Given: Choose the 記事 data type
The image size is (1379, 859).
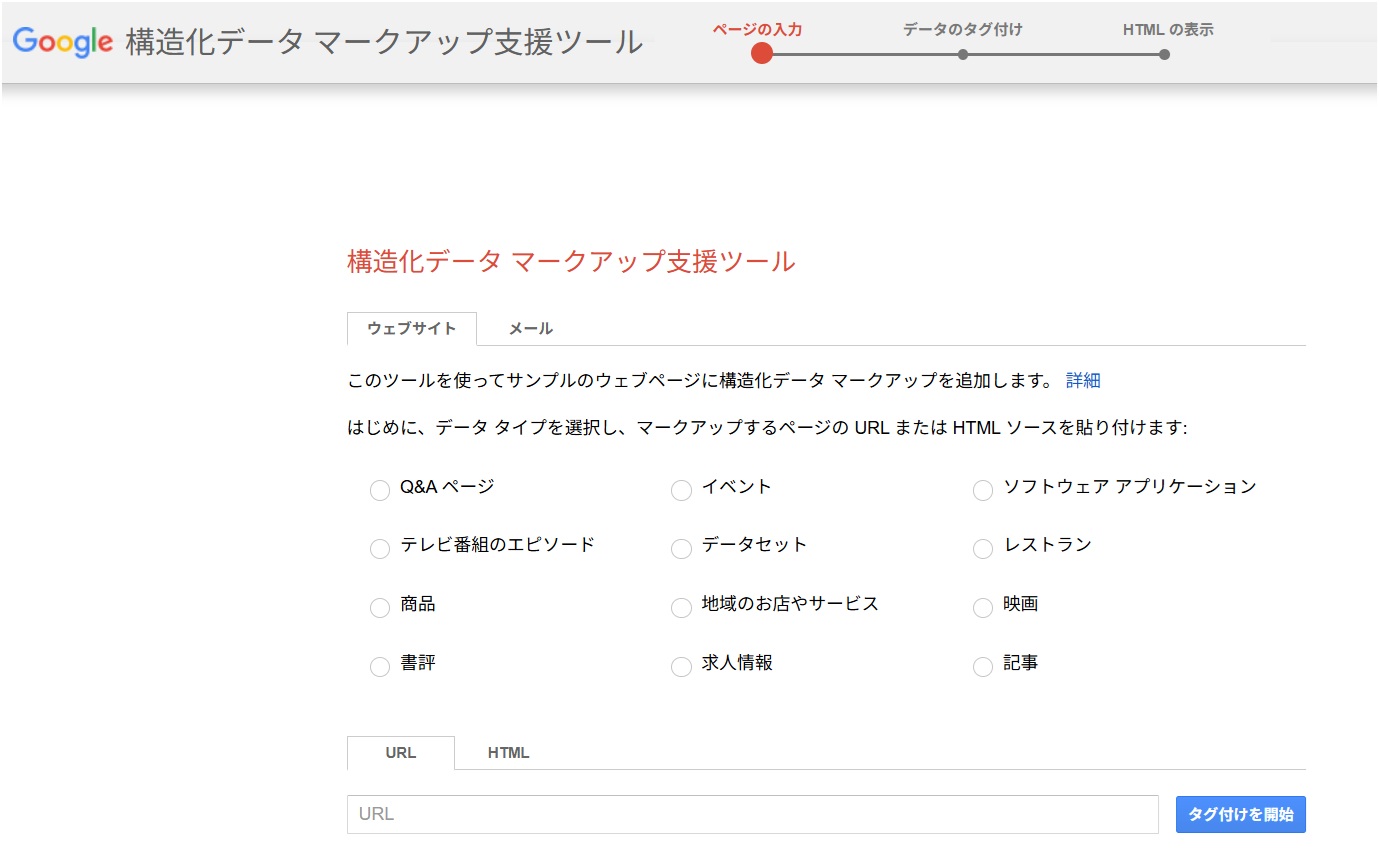Looking at the screenshot, I should point(983,667).
